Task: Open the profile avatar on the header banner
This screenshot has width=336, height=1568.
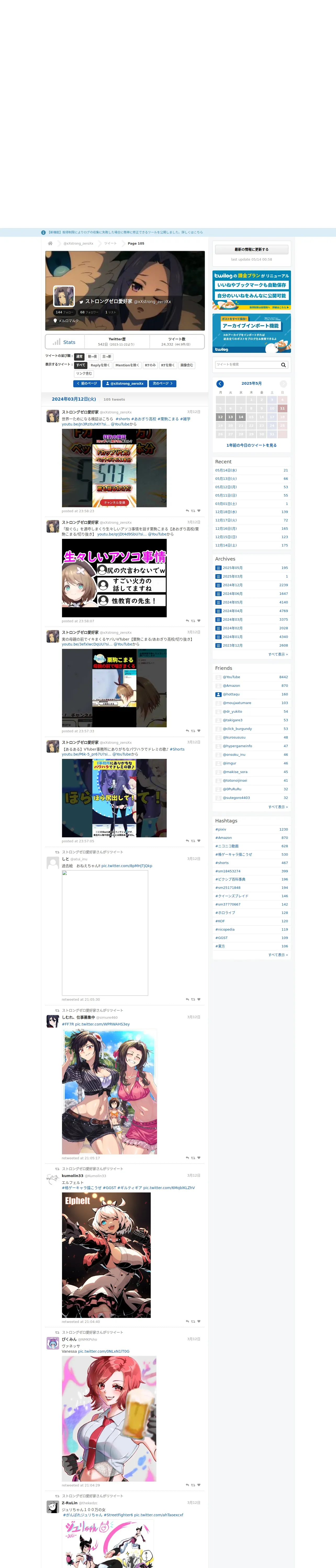Action: (x=64, y=296)
